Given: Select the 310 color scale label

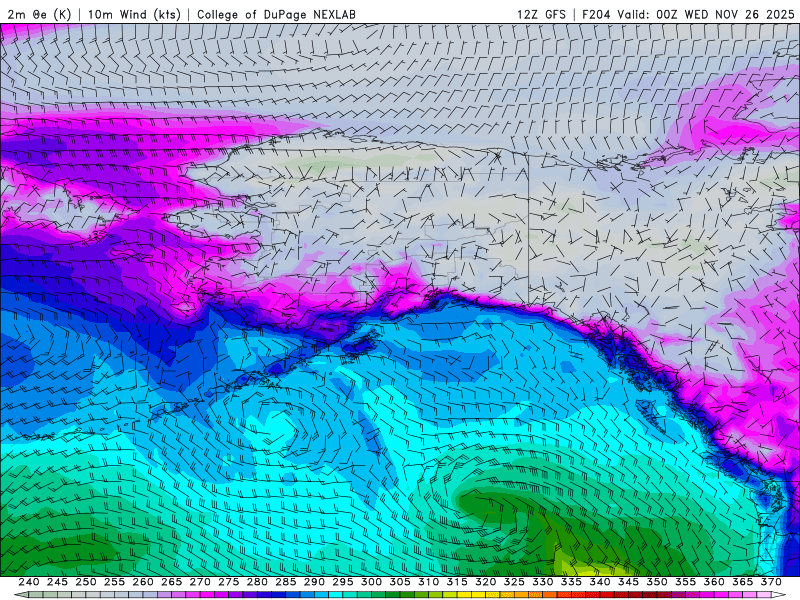Looking at the screenshot, I should tap(429, 582).
